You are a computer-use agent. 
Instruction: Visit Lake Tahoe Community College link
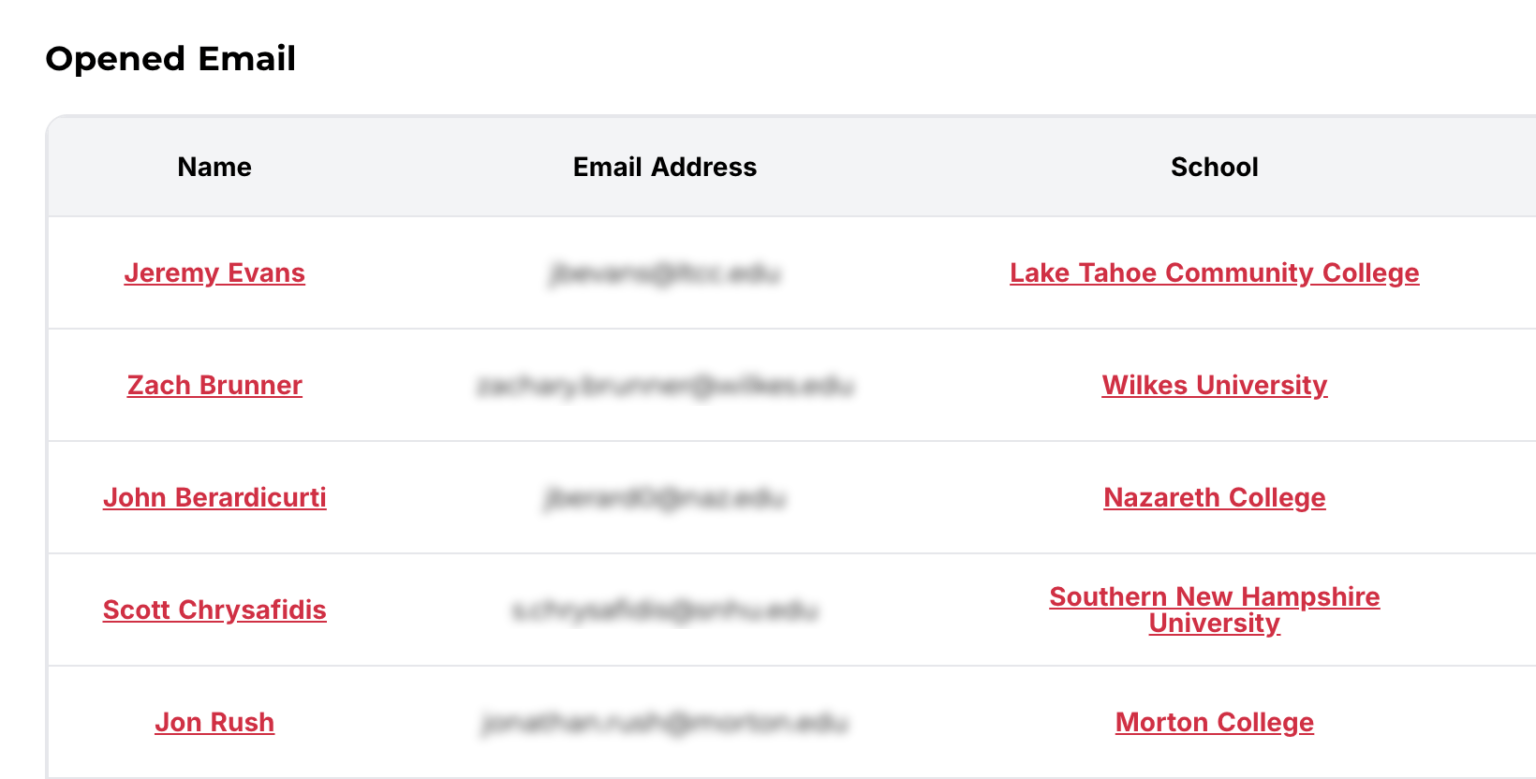click(1214, 273)
